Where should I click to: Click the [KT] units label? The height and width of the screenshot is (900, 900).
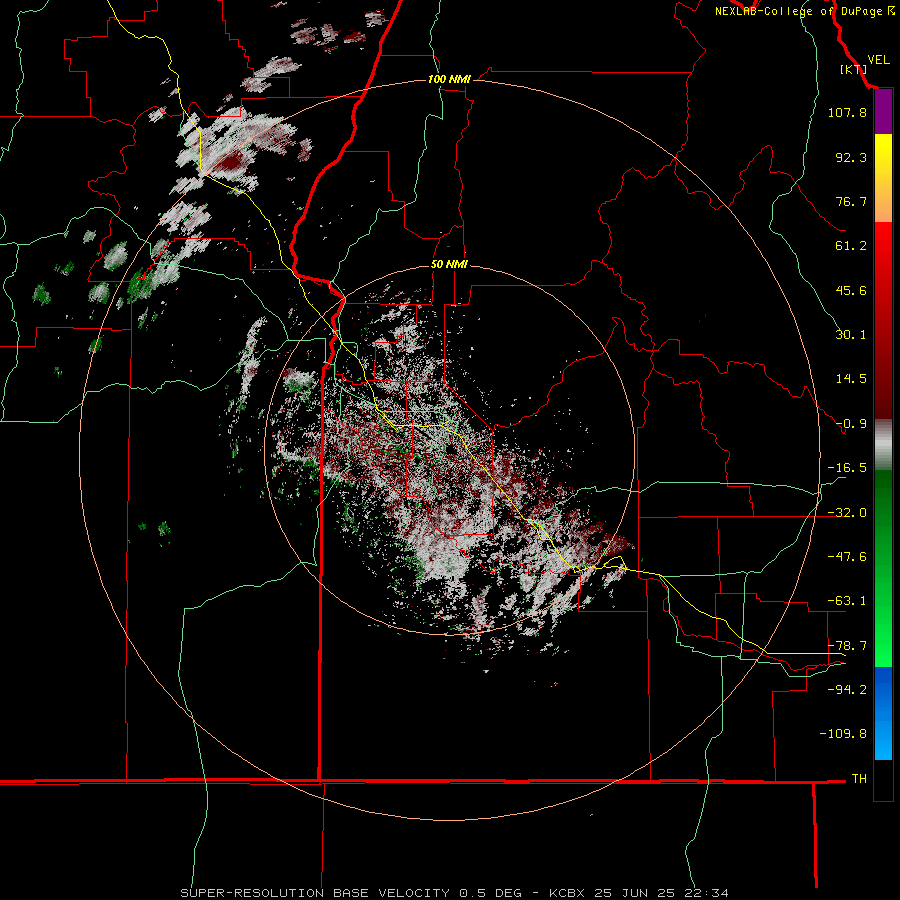tap(854, 69)
